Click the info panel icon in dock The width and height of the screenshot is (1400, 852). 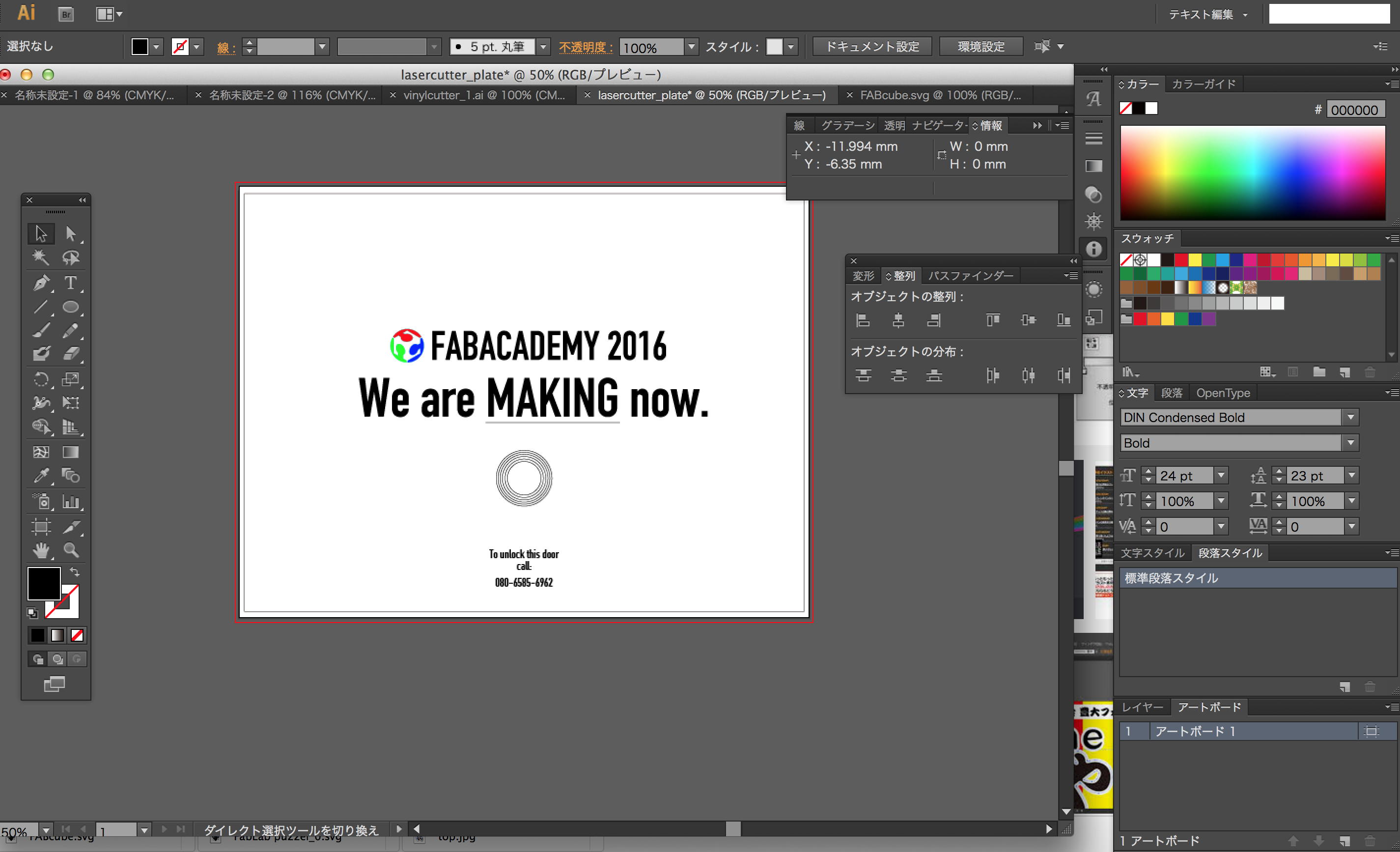point(1094,249)
